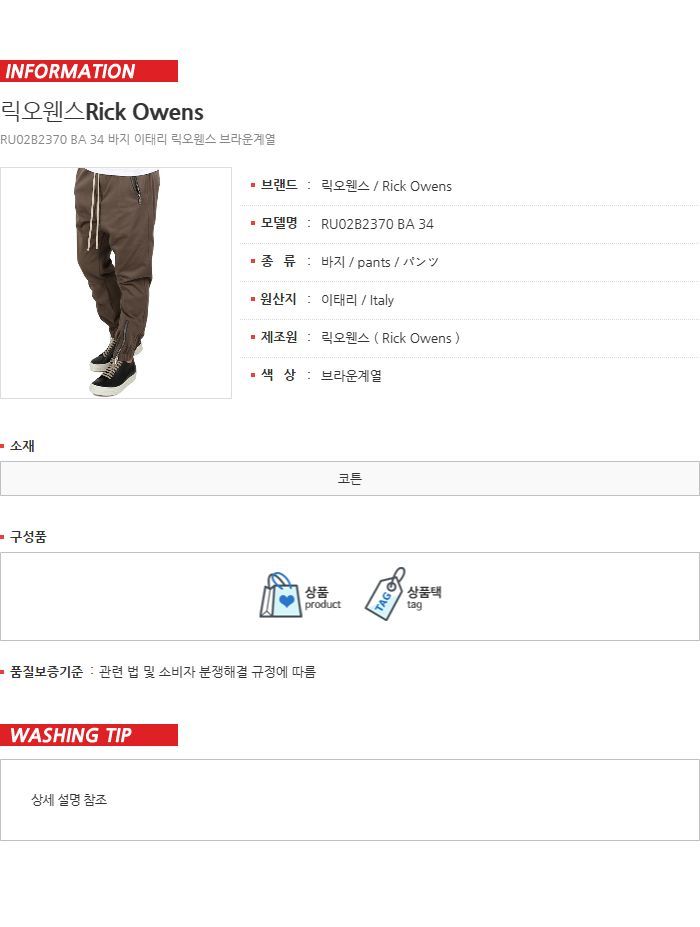This screenshot has height=927, width=700.
Task: Click the Rick Owens product title
Action: click(102, 112)
